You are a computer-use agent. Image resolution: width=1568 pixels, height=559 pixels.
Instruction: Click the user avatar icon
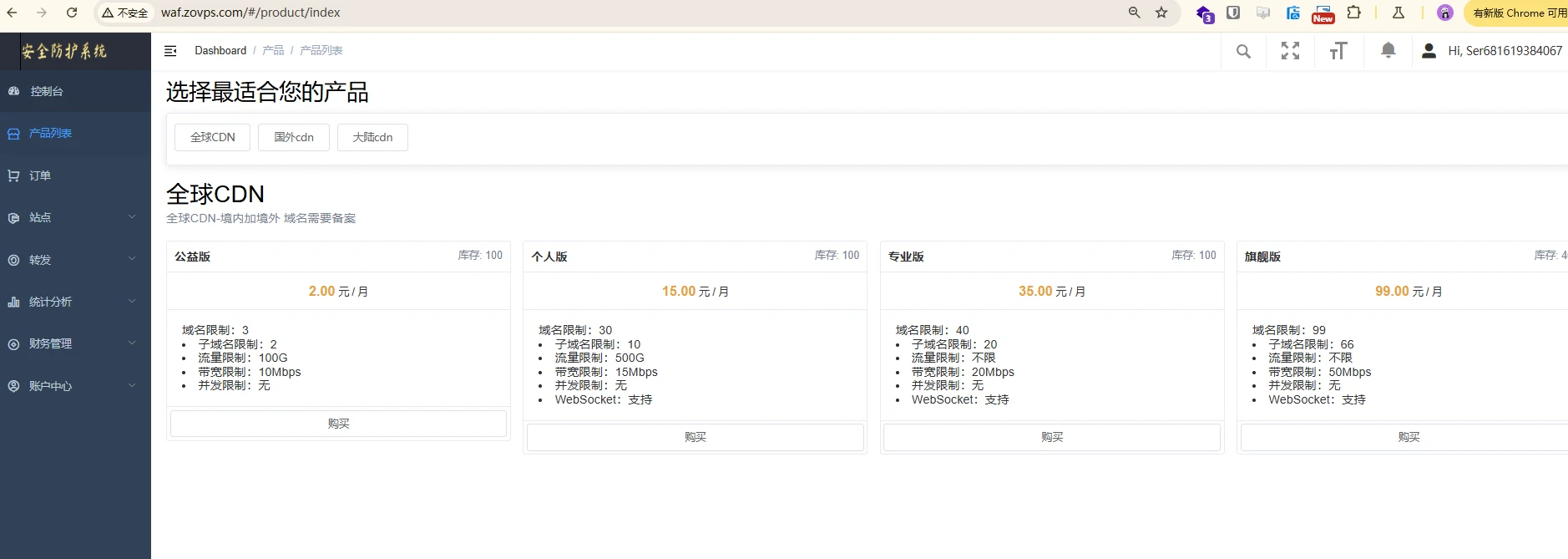1429,51
